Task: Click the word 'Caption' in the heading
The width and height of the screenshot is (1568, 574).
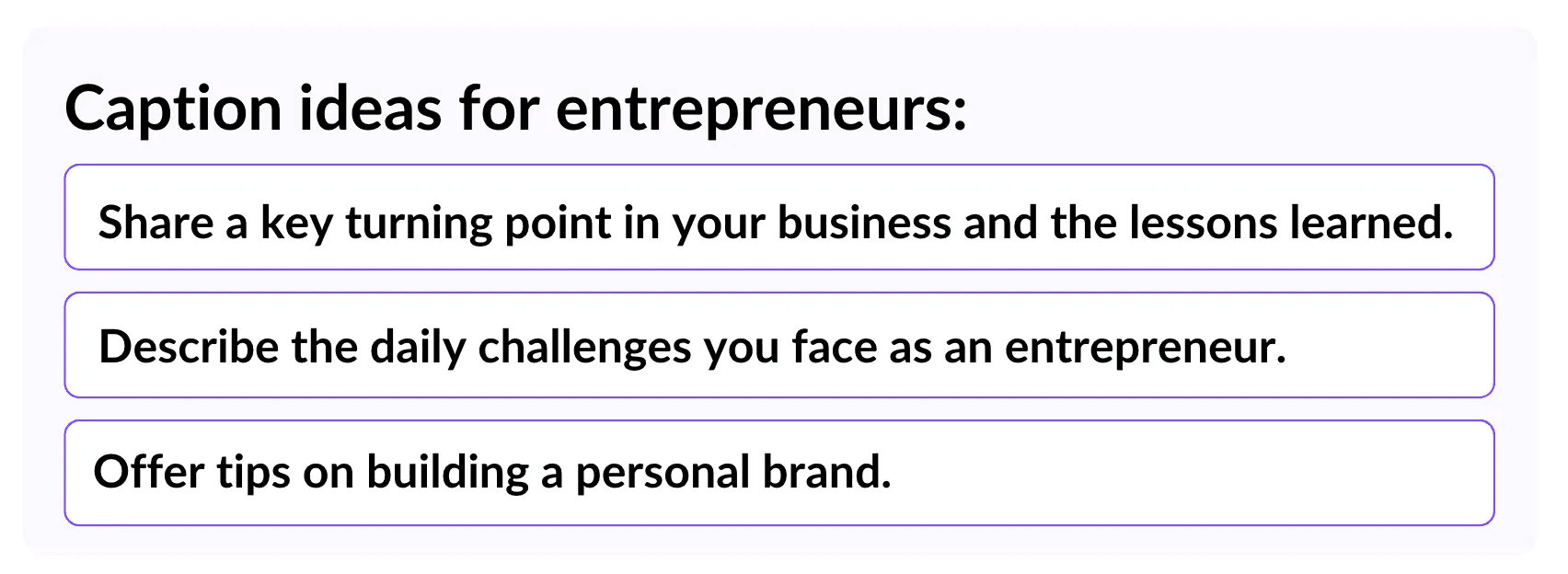Action: coord(173,110)
